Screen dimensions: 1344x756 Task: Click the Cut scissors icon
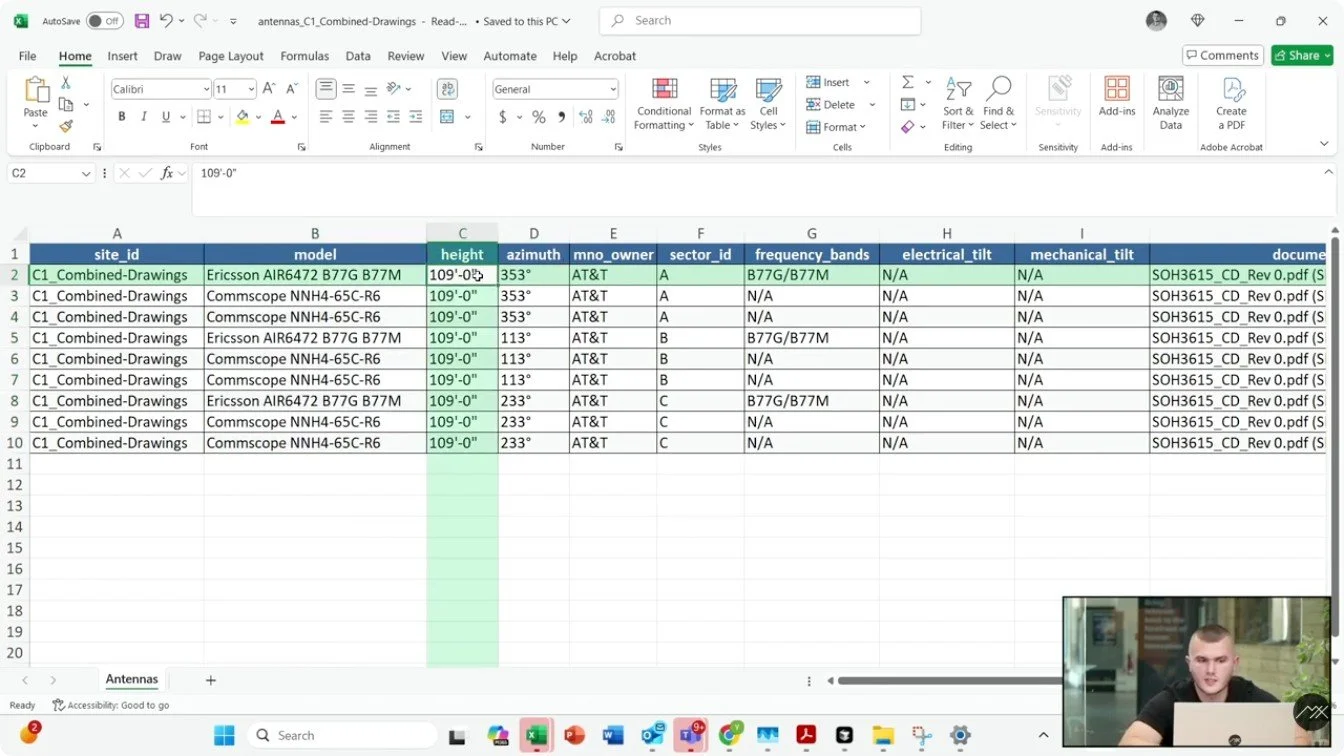pos(66,83)
